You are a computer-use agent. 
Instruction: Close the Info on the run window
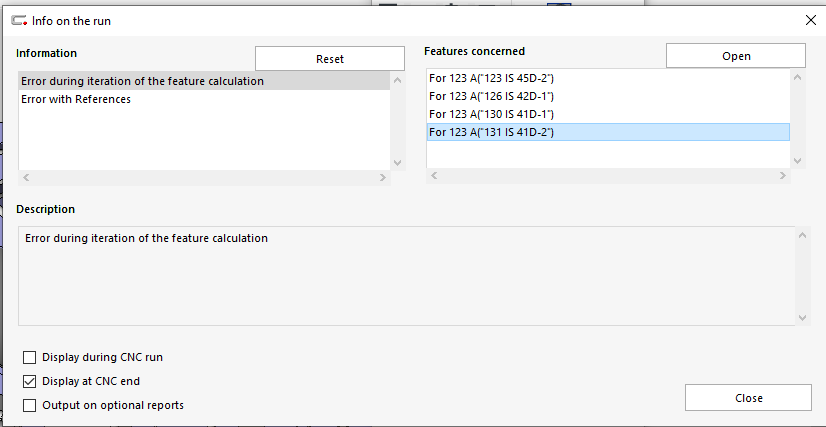[809, 19]
